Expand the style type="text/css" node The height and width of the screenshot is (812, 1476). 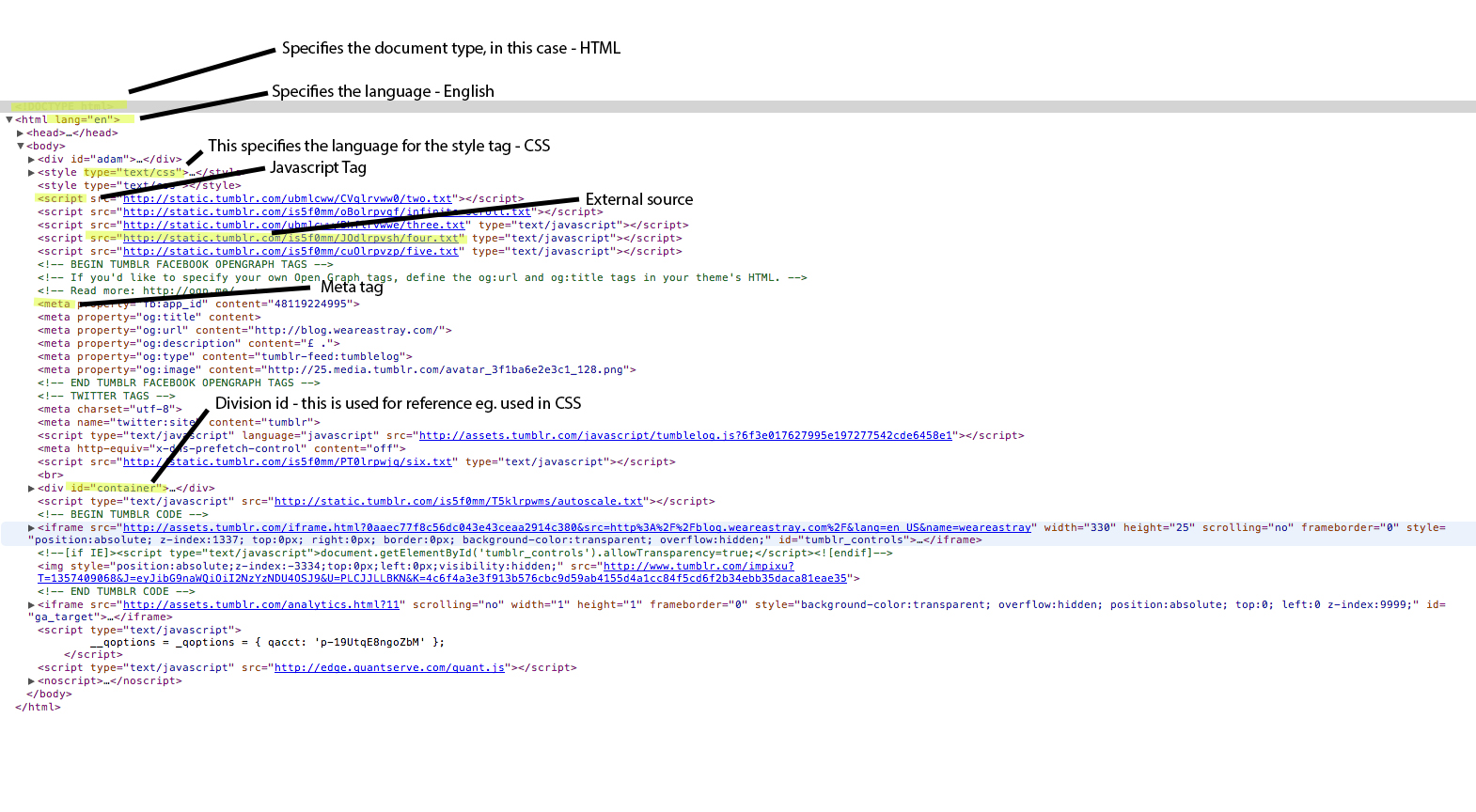coord(32,172)
